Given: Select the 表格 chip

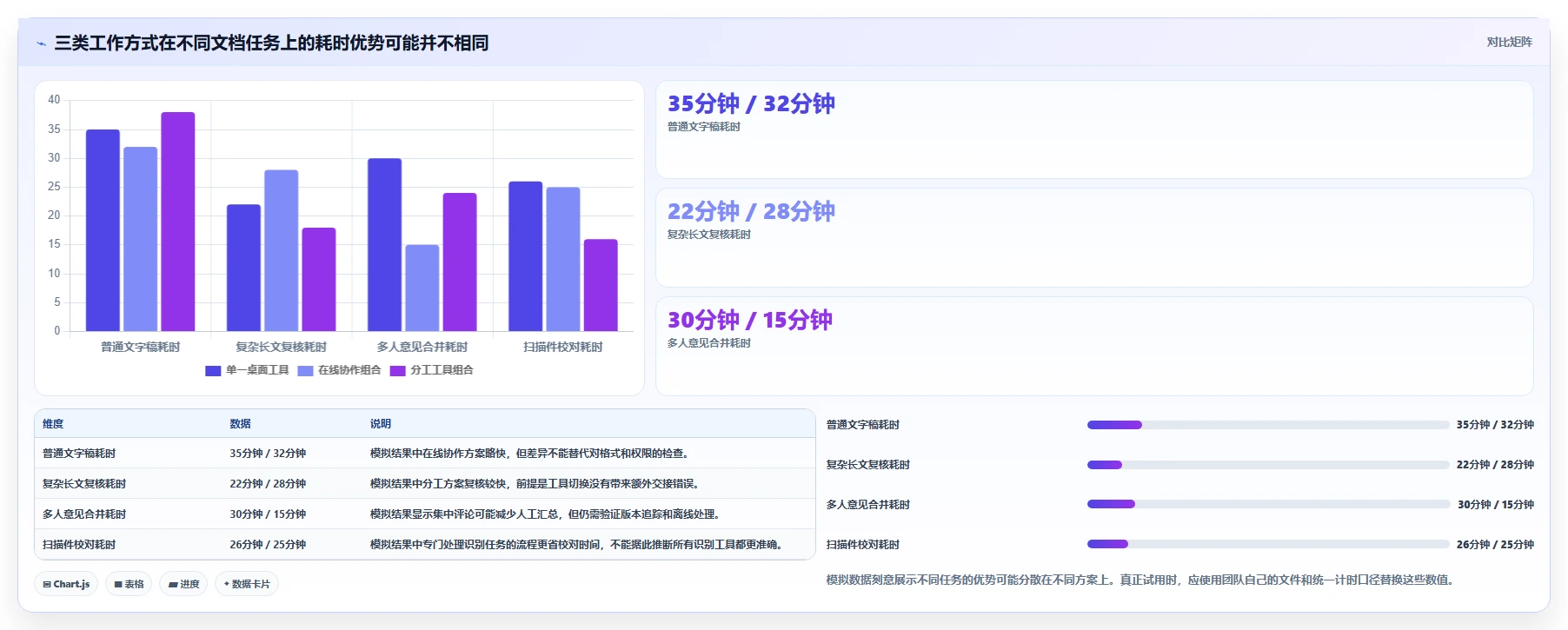Looking at the screenshot, I should click(x=129, y=584).
